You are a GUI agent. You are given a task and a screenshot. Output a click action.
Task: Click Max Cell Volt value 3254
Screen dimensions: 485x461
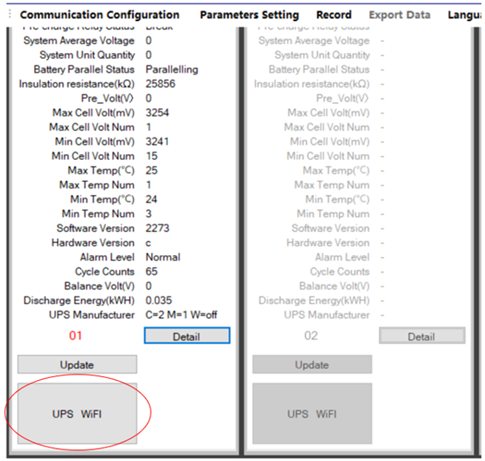coord(157,113)
